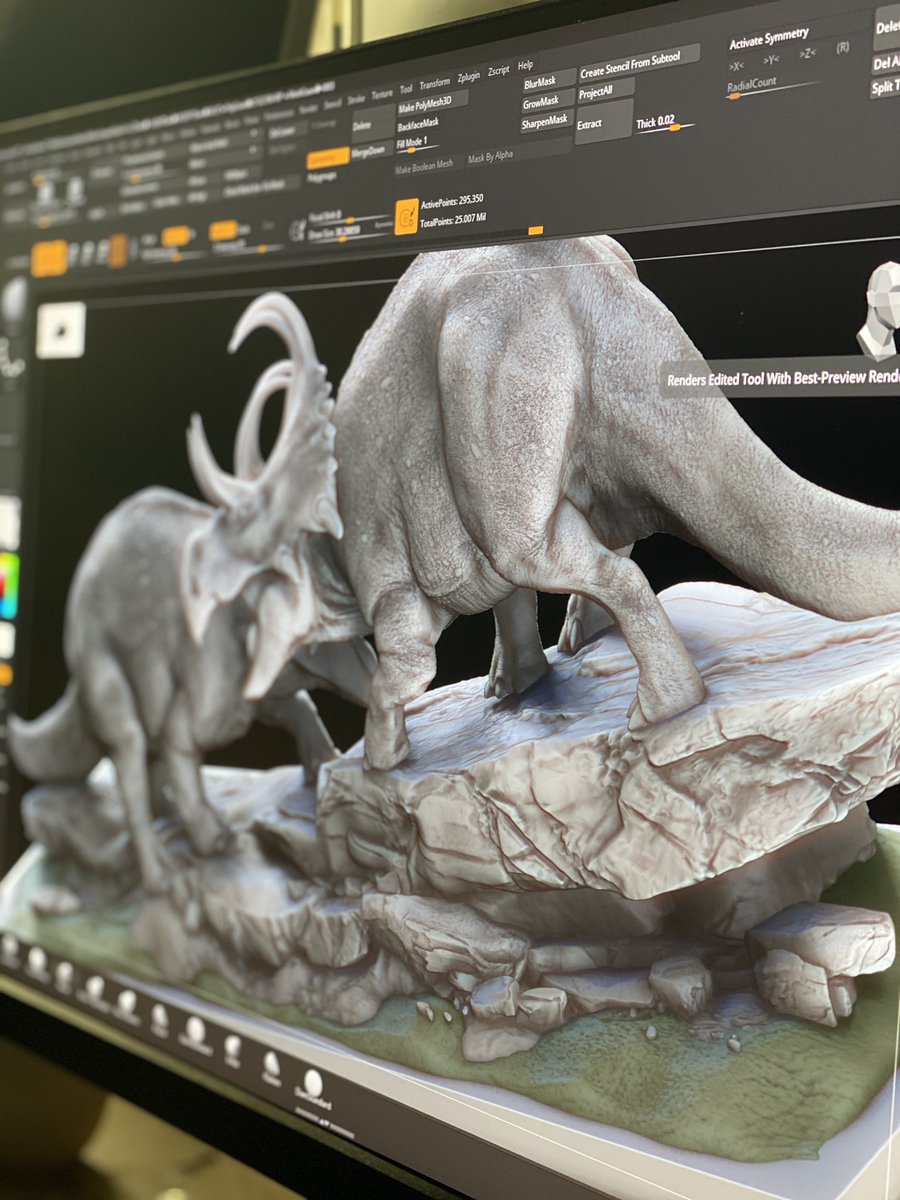
Task: Open the Zscript menu
Action: [x=498, y=72]
